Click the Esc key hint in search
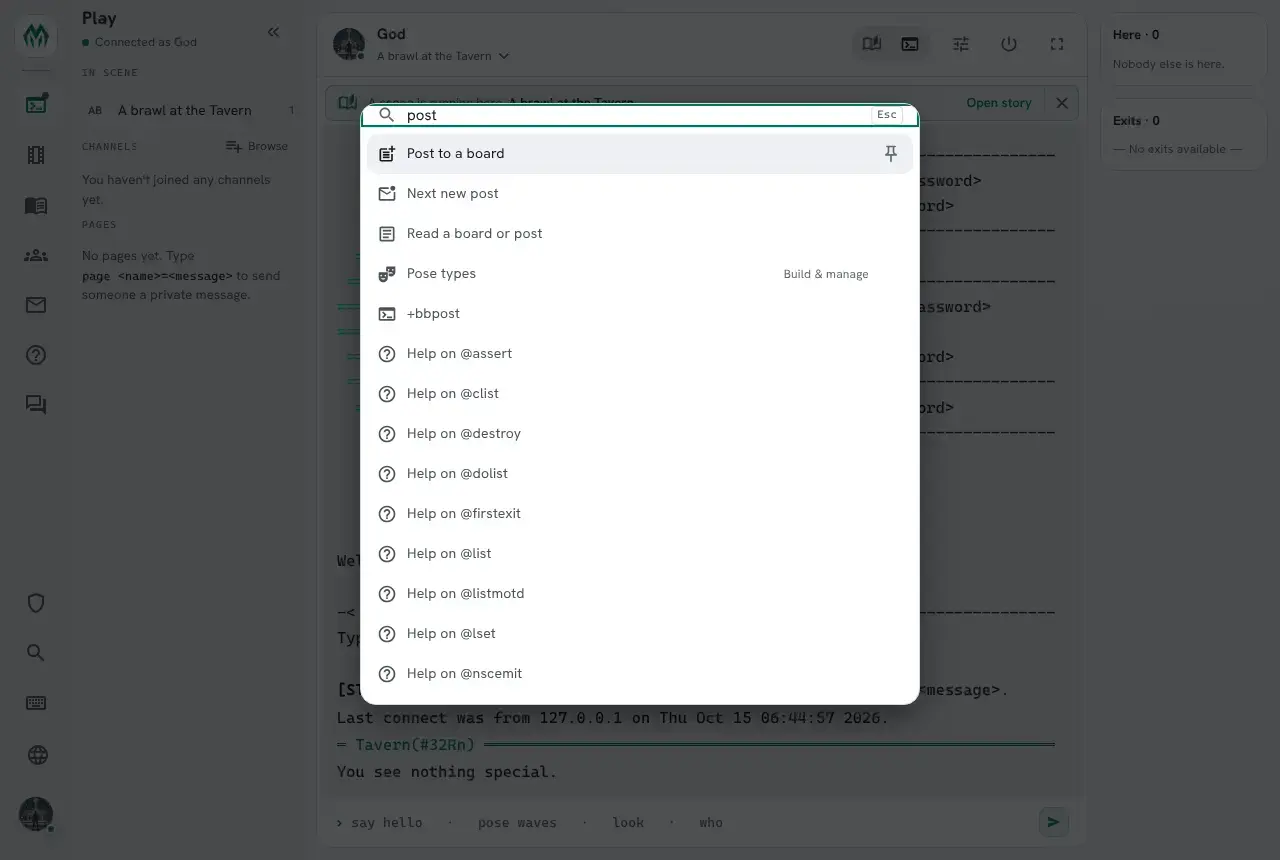 tap(887, 115)
